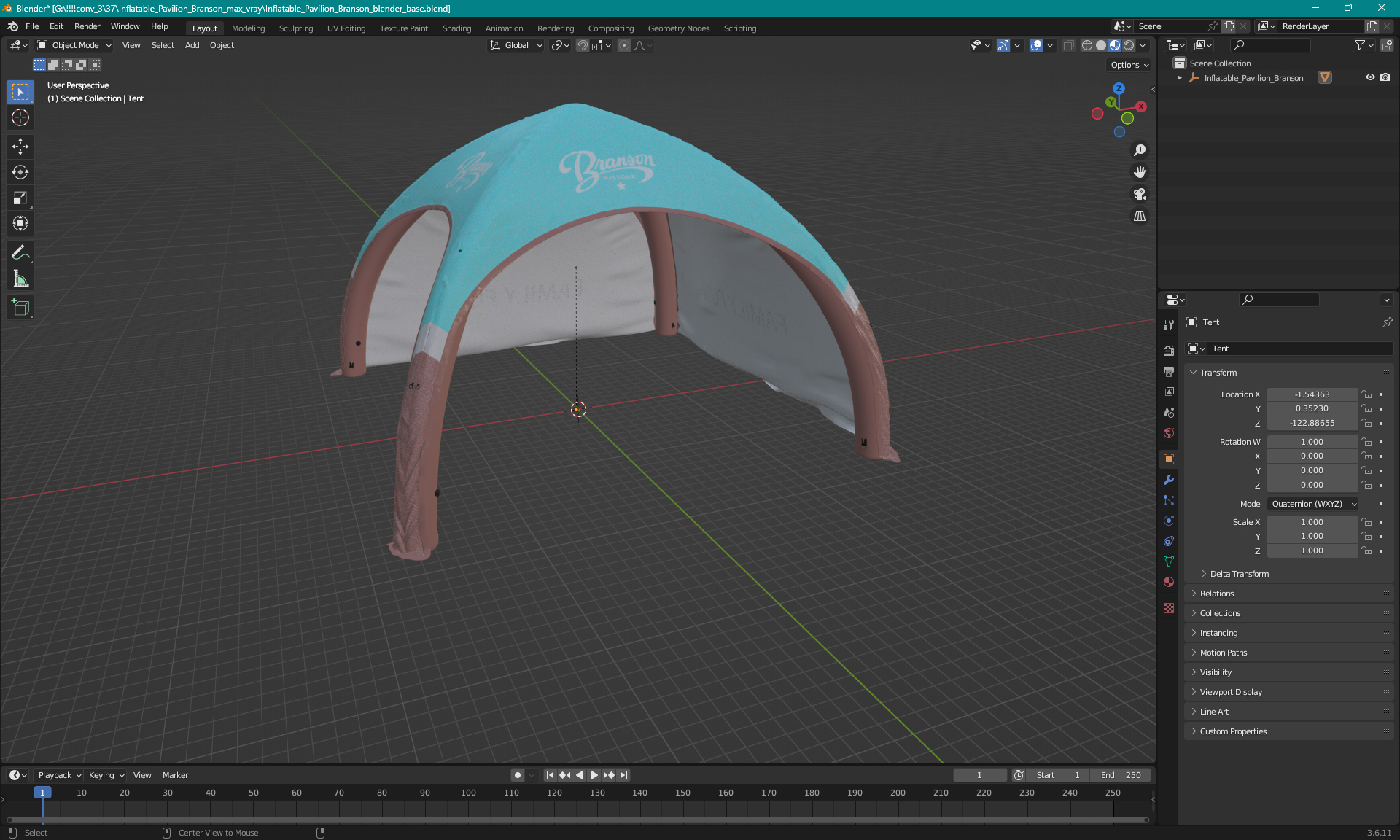This screenshot has width=1400, height=840.
Task: Switch to Wireframe shading
Action: pos(1087,45)
